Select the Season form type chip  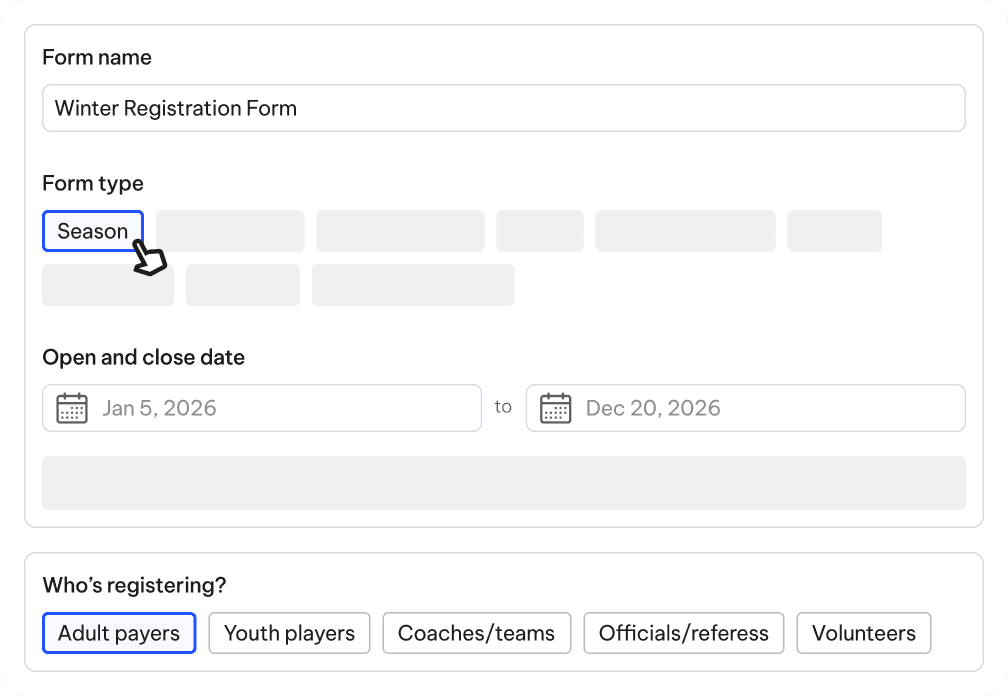92,231
